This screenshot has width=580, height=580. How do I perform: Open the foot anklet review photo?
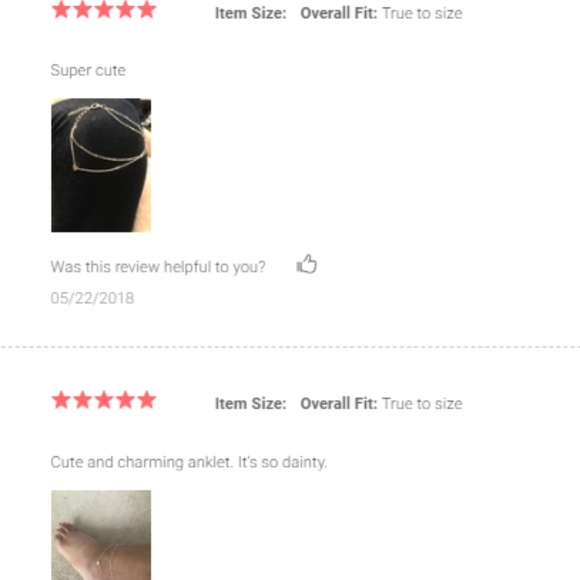coord(101,535)
